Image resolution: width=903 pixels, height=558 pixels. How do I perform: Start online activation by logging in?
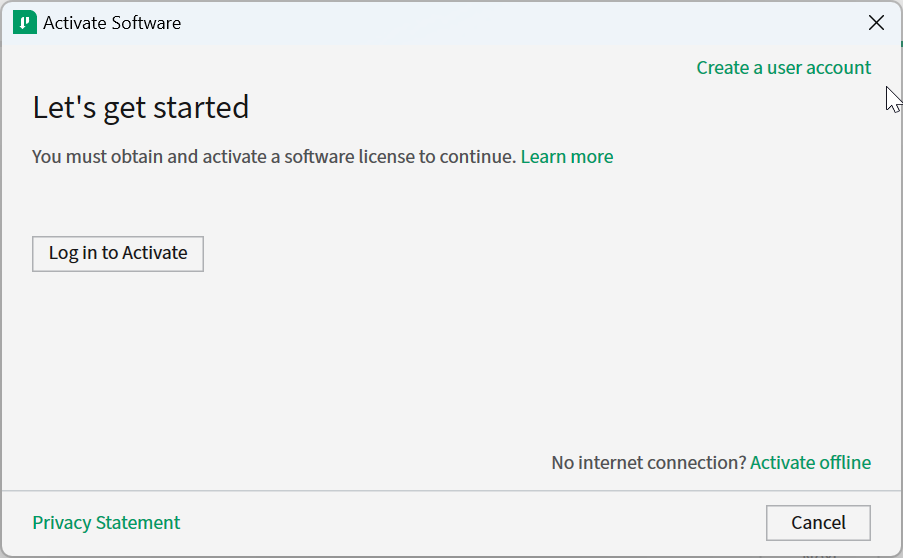point(118,254)
